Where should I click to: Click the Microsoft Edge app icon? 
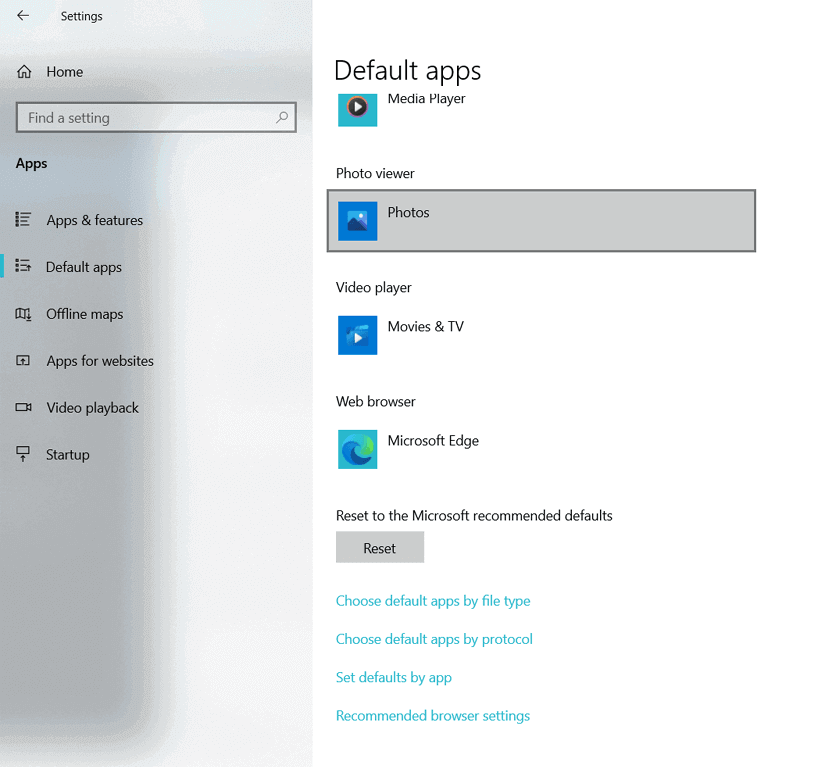[357, 449]
